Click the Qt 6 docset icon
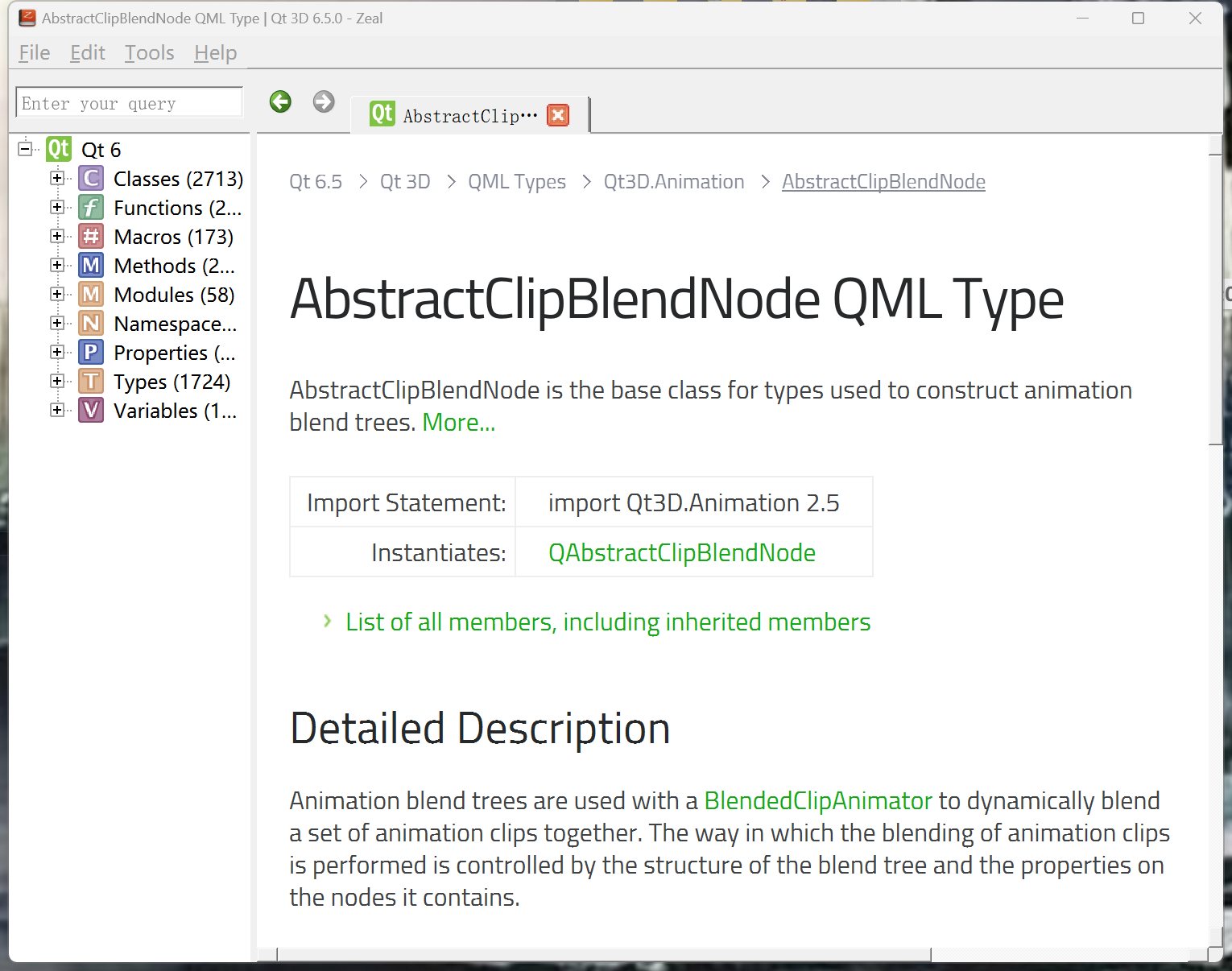The width and height of the screenshot is (1232, 971). pyautogui.click(x=59, y=149)
